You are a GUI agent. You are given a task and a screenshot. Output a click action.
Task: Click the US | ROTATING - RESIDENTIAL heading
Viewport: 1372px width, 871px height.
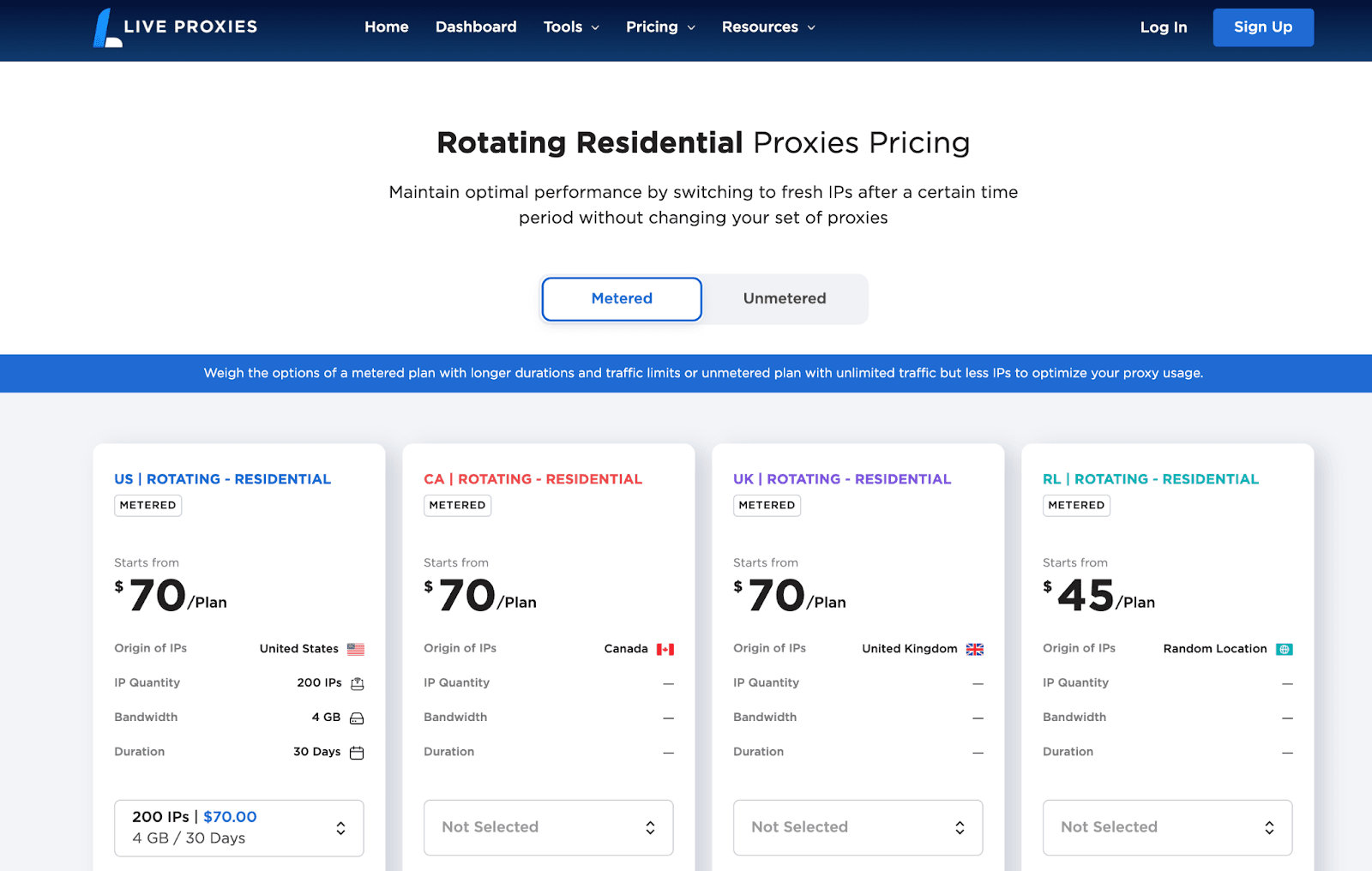coord(223,479)
